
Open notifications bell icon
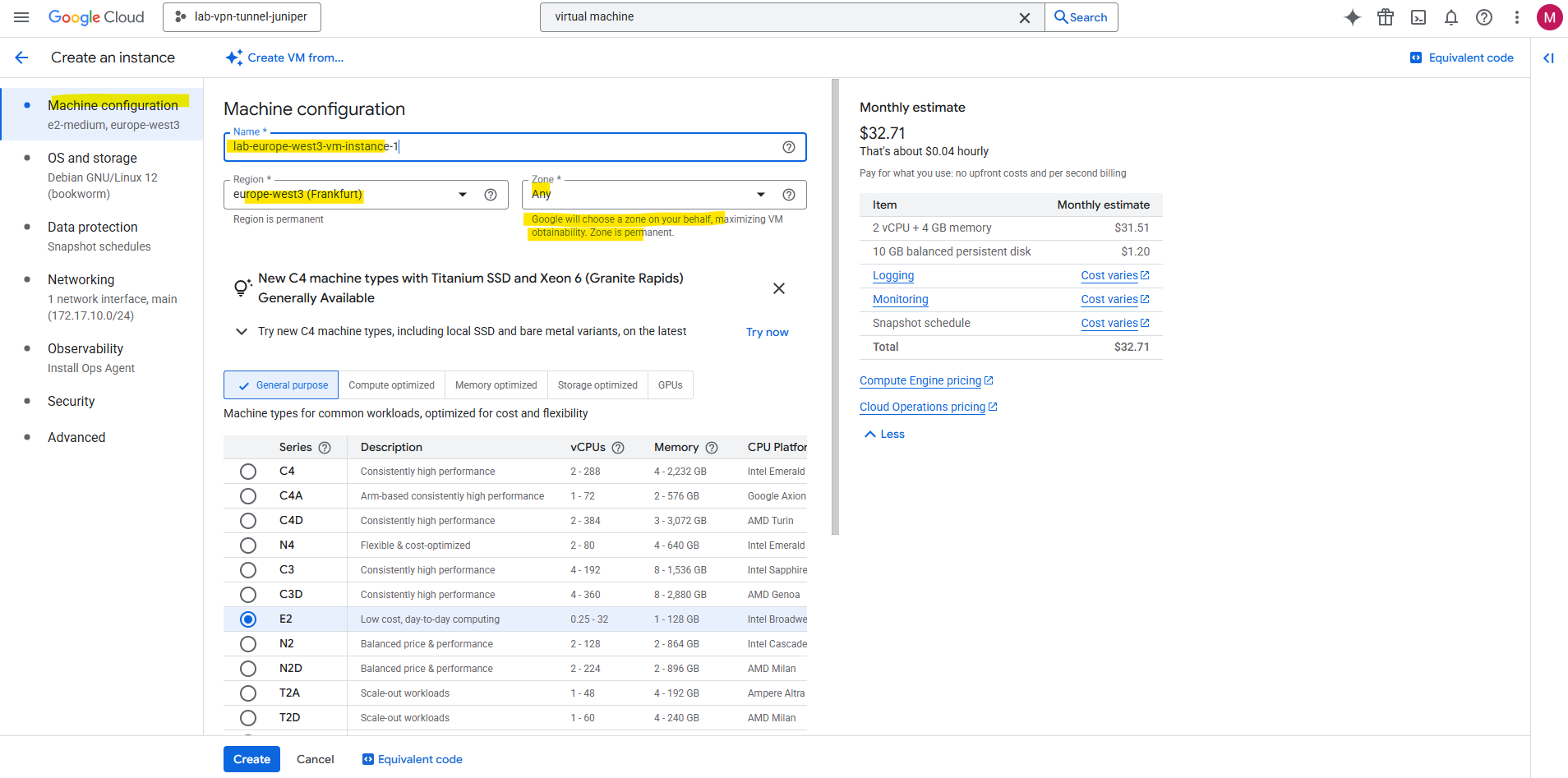[x=1451, y=17]
